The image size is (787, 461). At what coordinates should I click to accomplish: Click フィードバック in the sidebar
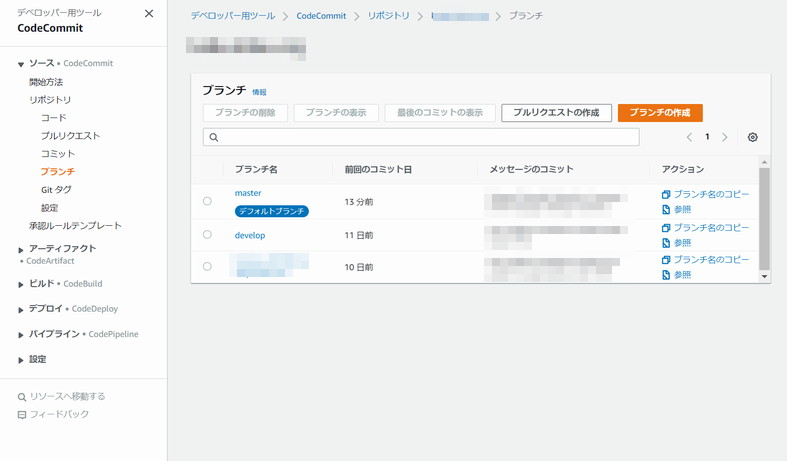click(x=59, y=414)
